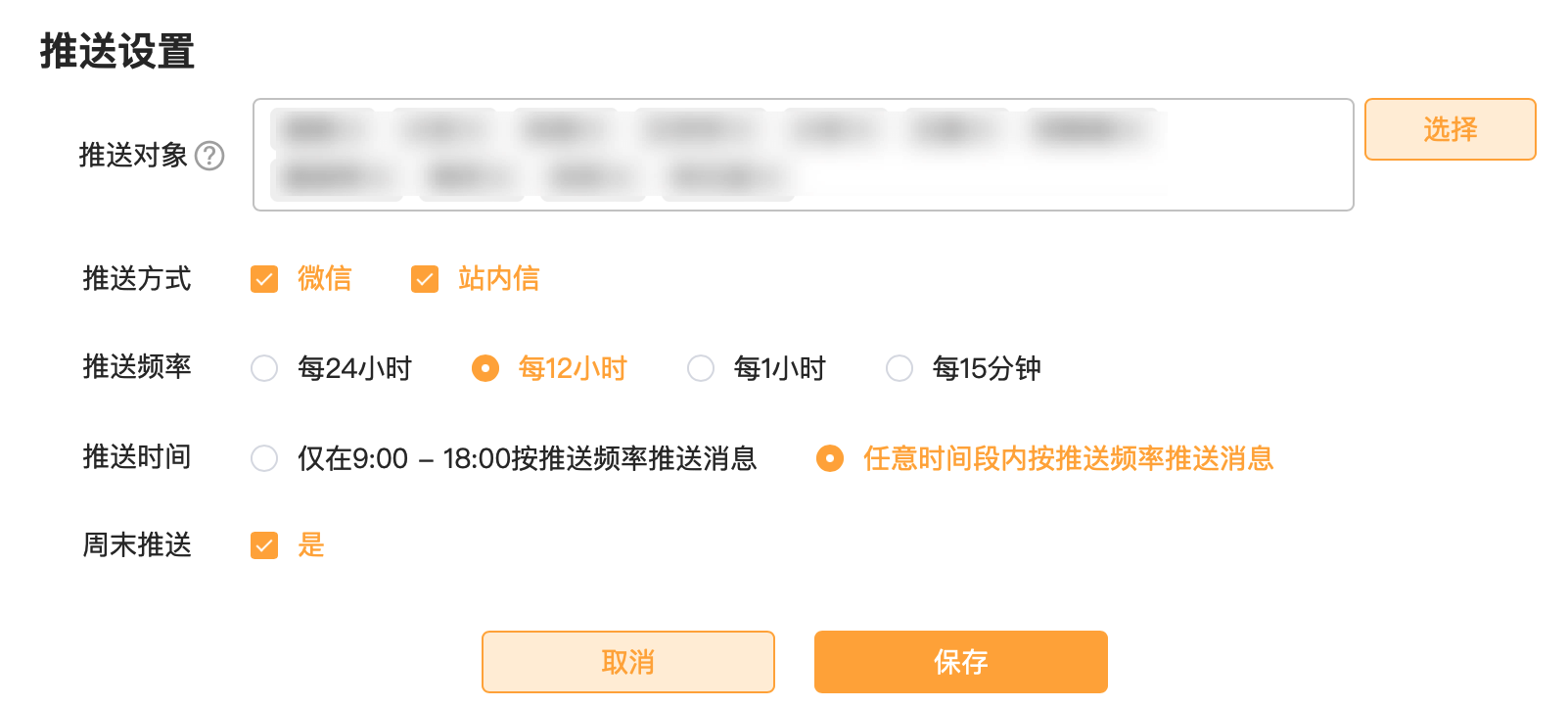This screenshot has height=707, width=1568.
Task: Click empty area inside the recipients box
Action: click(1077, 178)
